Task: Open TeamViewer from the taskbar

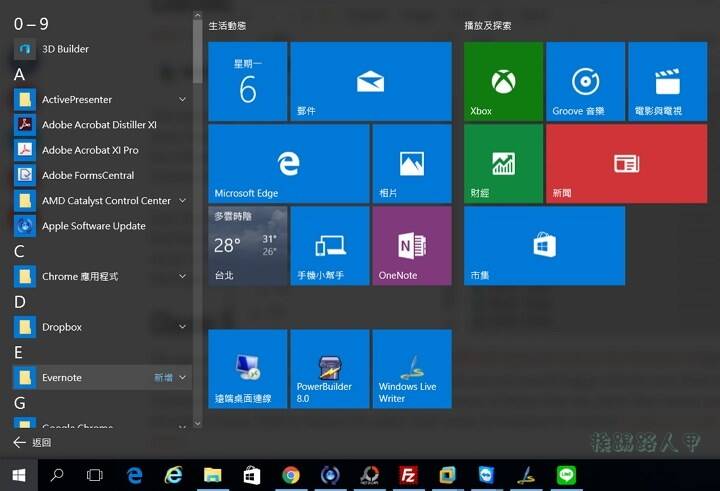Action: (x=486, y=475)
